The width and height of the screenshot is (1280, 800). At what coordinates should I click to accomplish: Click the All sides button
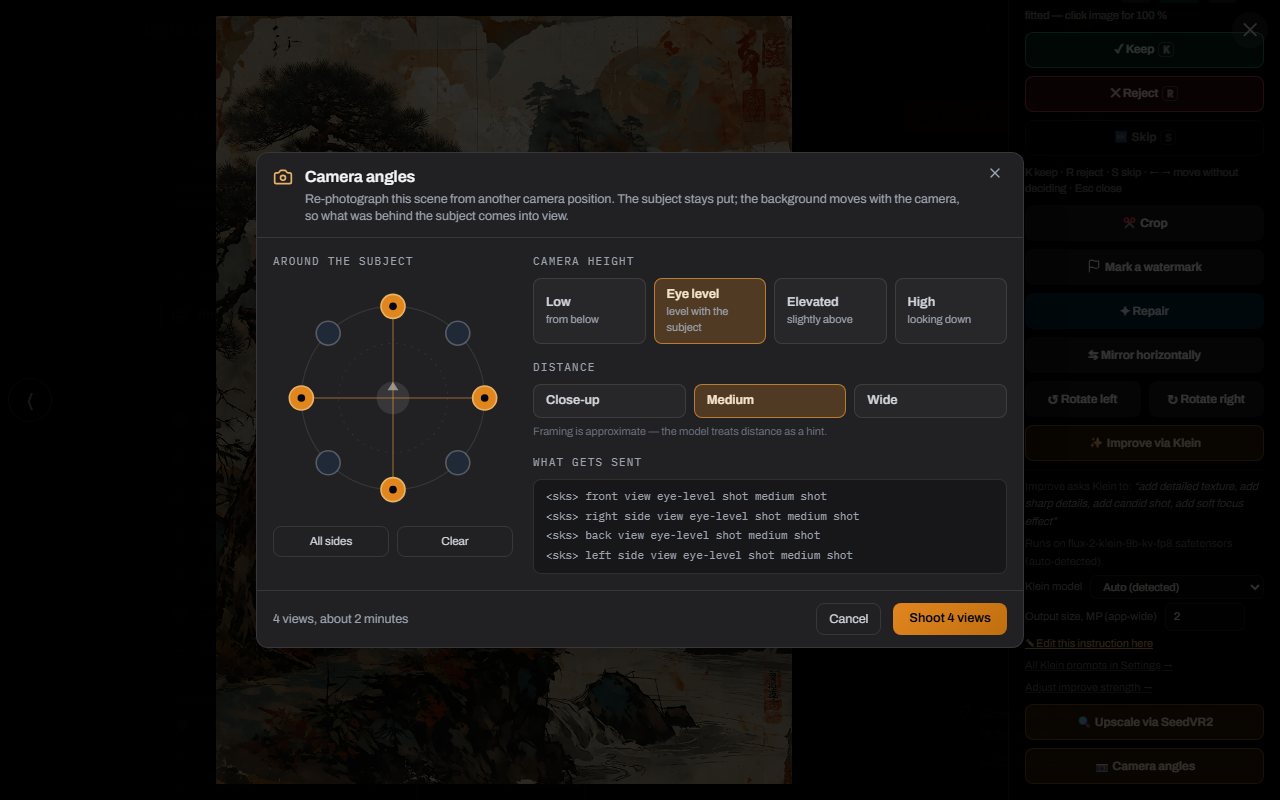pos(331,541)
